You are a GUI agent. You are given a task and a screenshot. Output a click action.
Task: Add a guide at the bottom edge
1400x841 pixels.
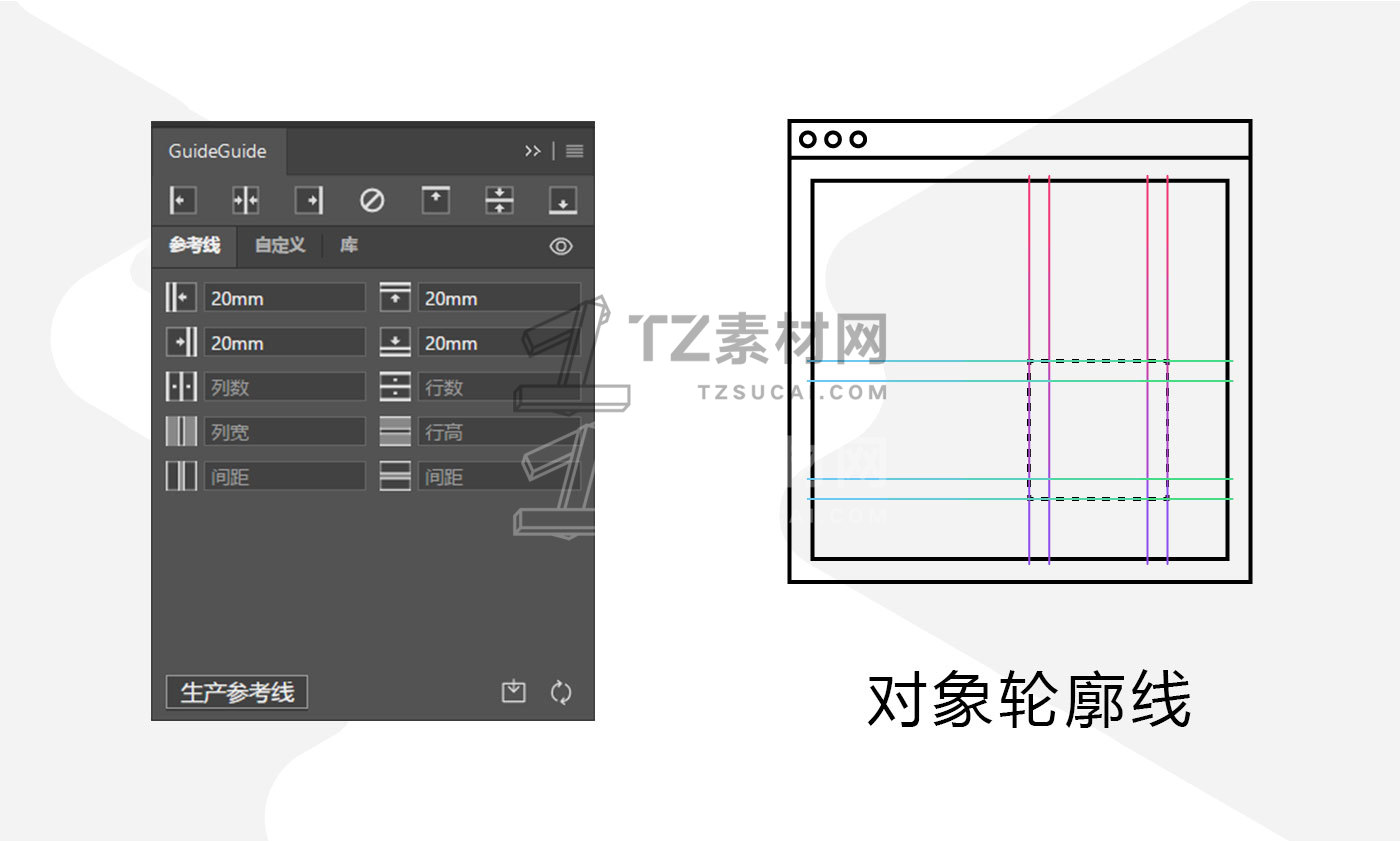(x=563, y=201)
